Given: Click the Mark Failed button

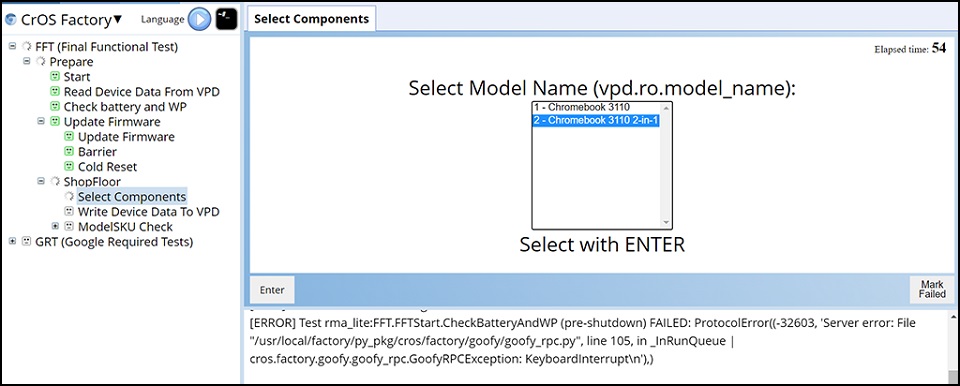Looking at the screenshot, I should [932, 289].
